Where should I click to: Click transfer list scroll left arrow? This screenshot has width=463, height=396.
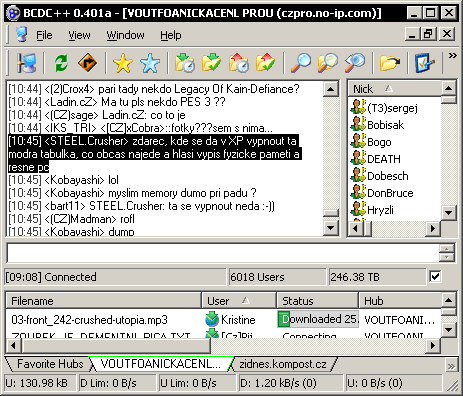tap(14, 345)
